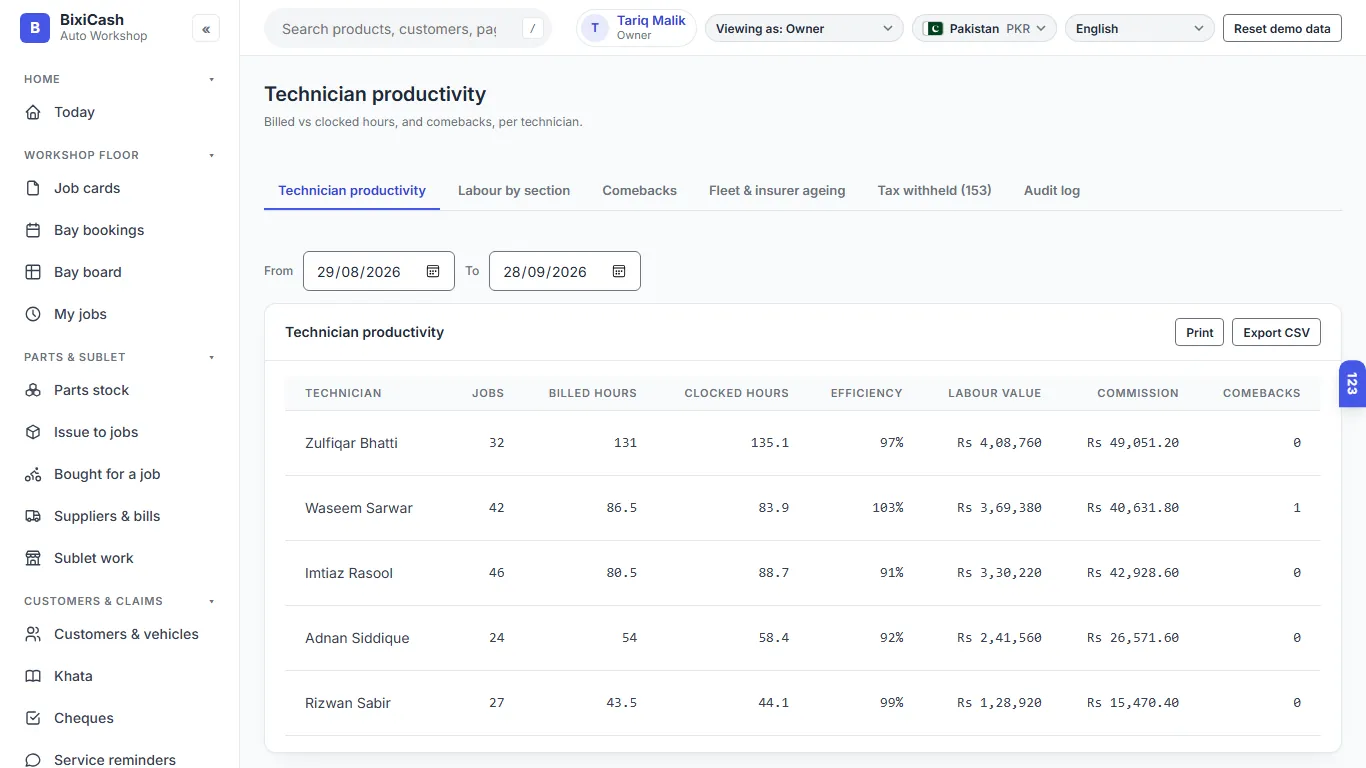The width and height of the screenshot is (1366, 768).
Task: Open Bay bookings via its calendar icon
Action: tap(33, 230)
